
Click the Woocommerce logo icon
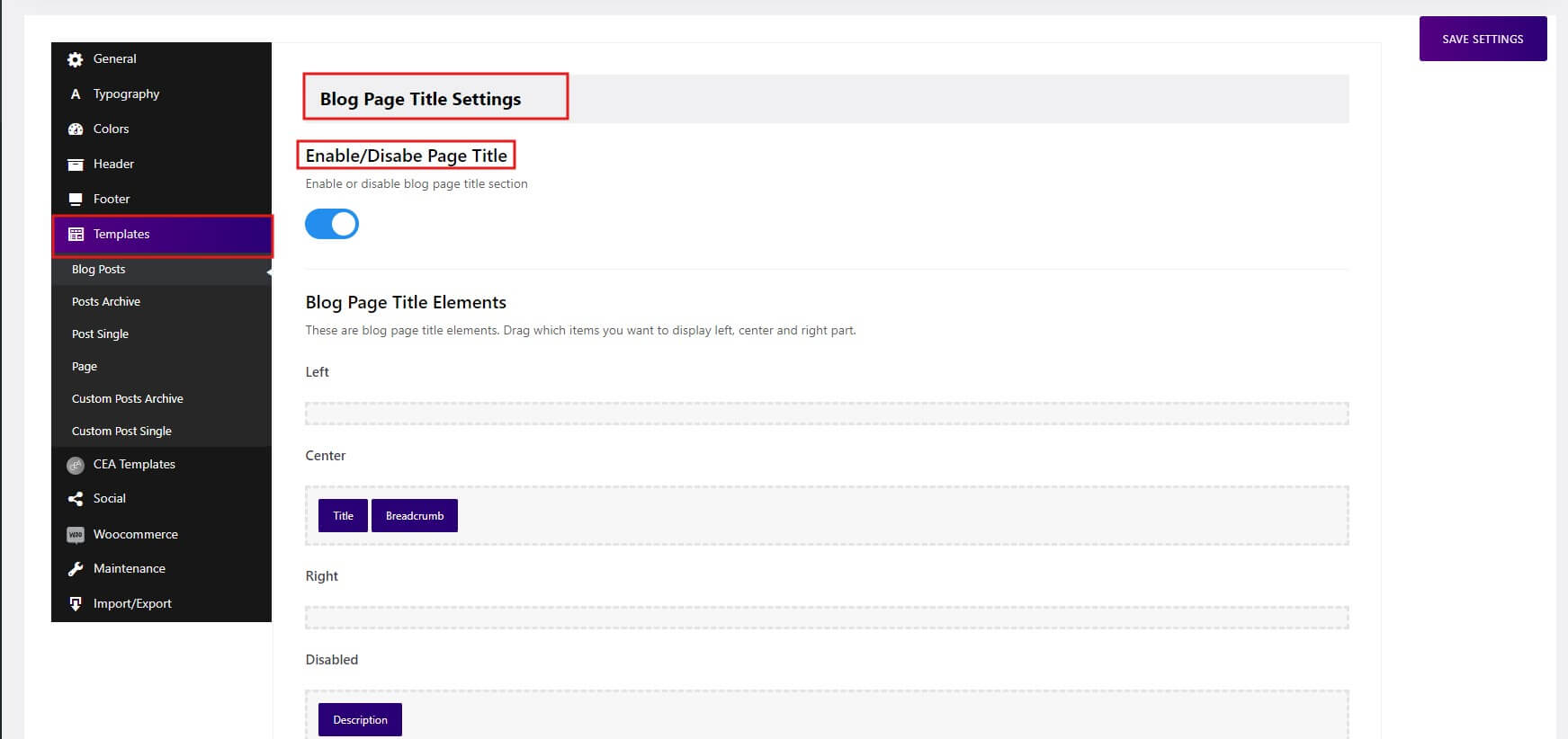tap(76, 535)
